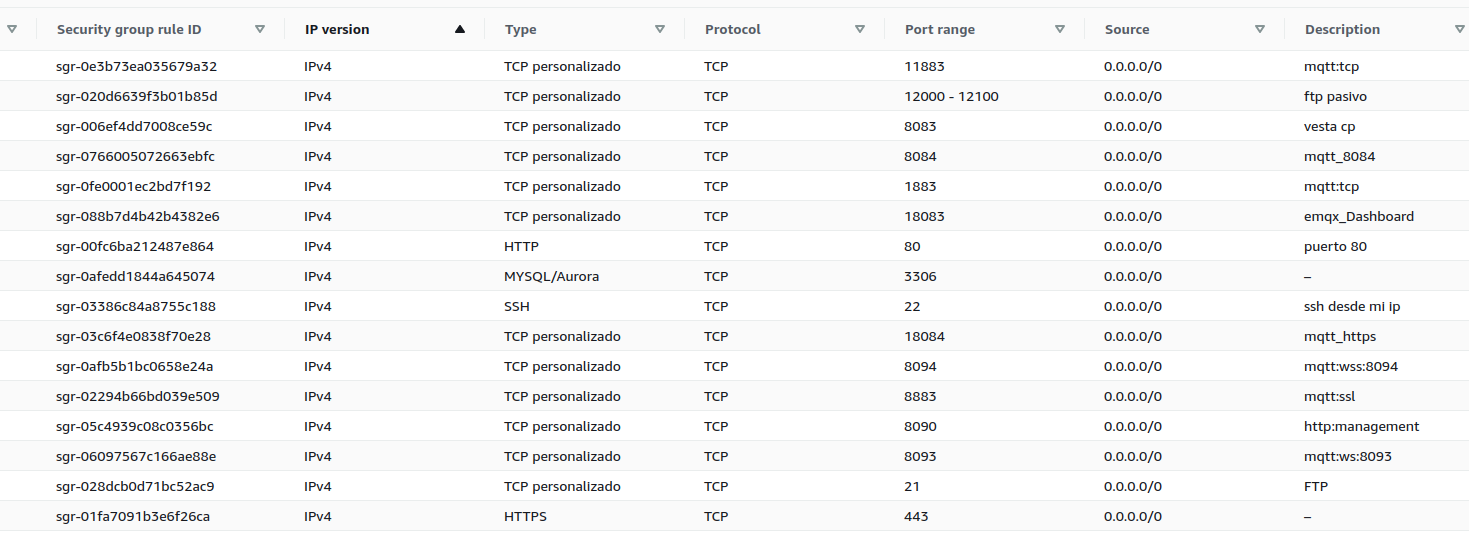Image resolution: width=1469 pixels, height=535 pixels.
Task: Click the Description column filter triangle
Action: click(x=1460, y=29)
